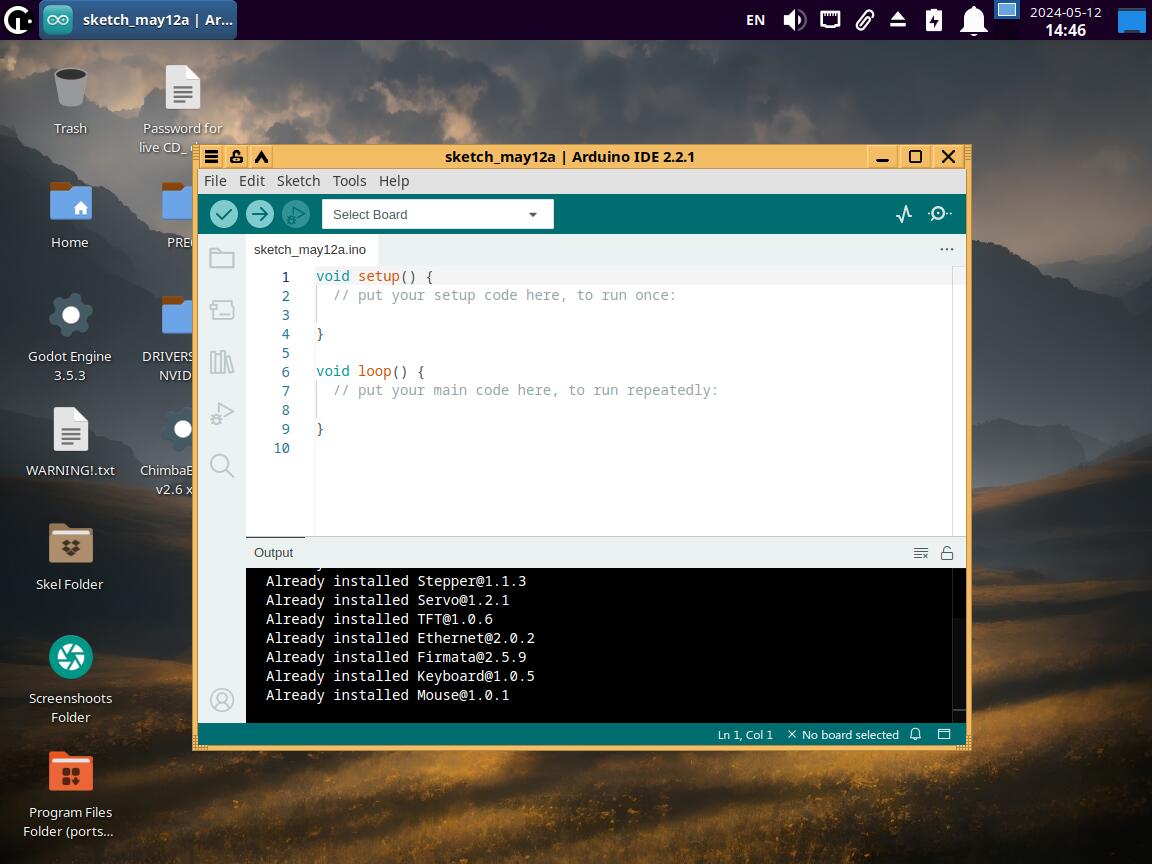Open the Sketchbook folder panel
Image resolution: width=1152 pixels, height=864 pixels.
222,259
